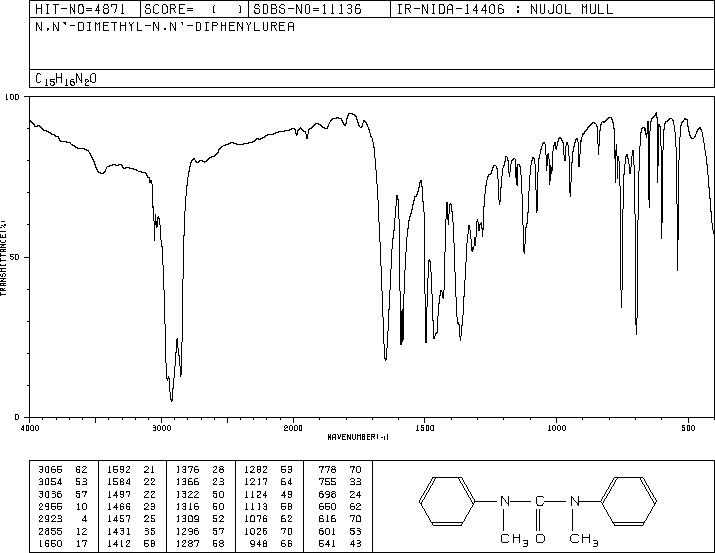715x553 pixels.
Task: Click the left phenyl ring in structure
Action: tap(447, 501)
